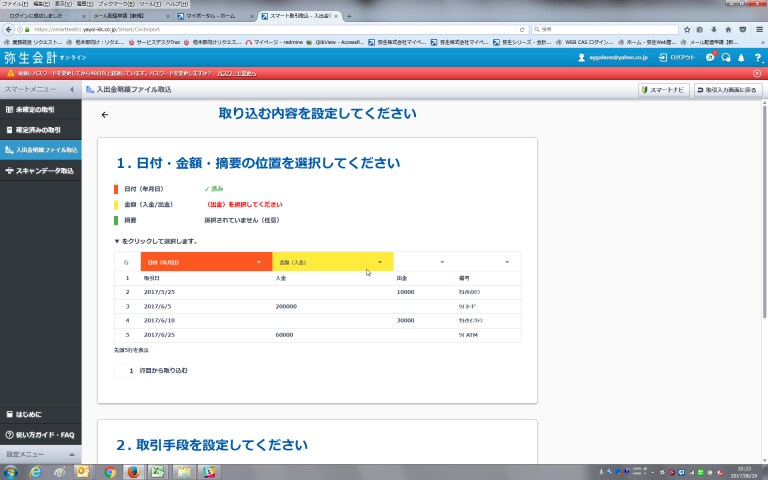The width and height of the screenshot is (768, 480).
Task: Click the スマートナビ button
Action: tap(662, 90)
